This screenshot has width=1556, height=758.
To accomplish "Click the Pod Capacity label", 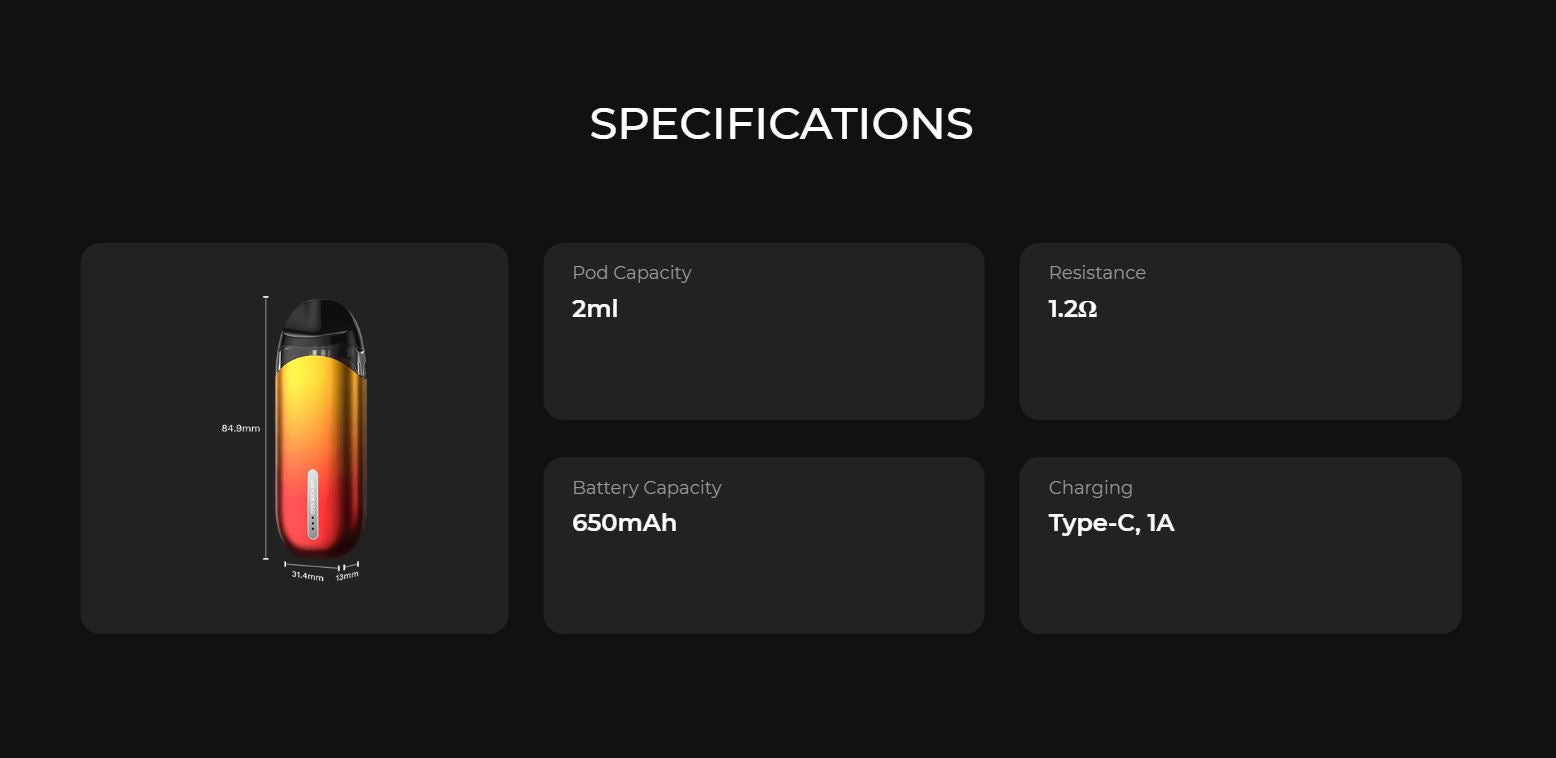I will point(631,273).
